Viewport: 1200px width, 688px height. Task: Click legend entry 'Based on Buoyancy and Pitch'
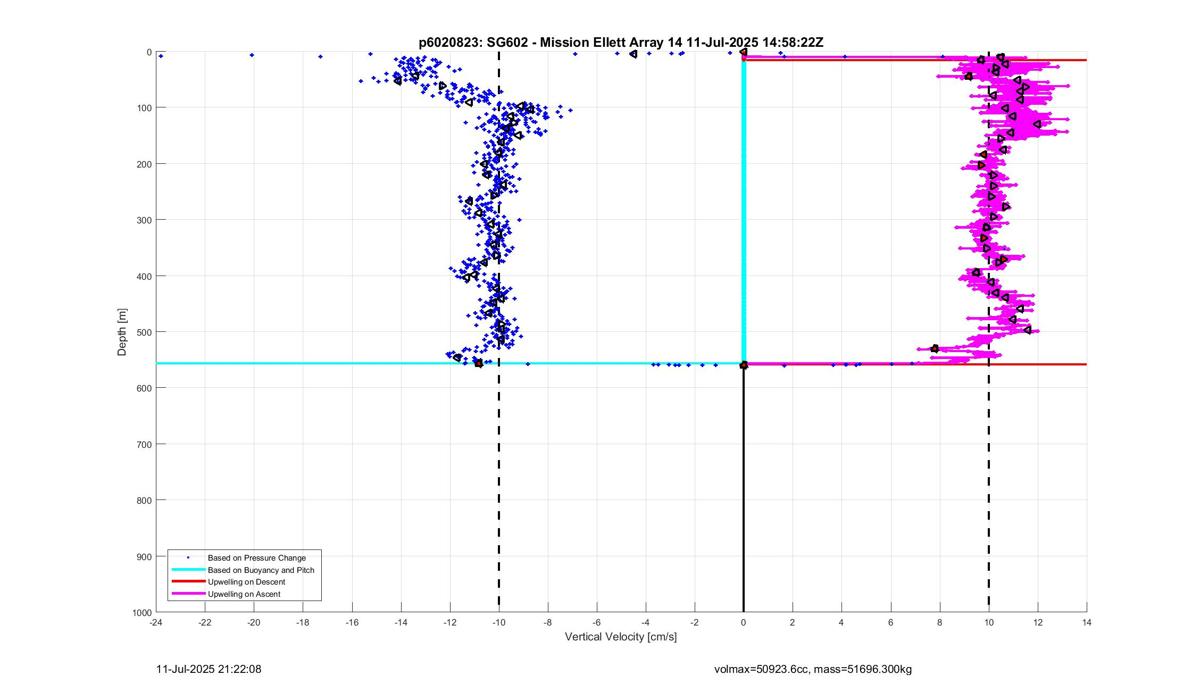(x=261, y=569)
